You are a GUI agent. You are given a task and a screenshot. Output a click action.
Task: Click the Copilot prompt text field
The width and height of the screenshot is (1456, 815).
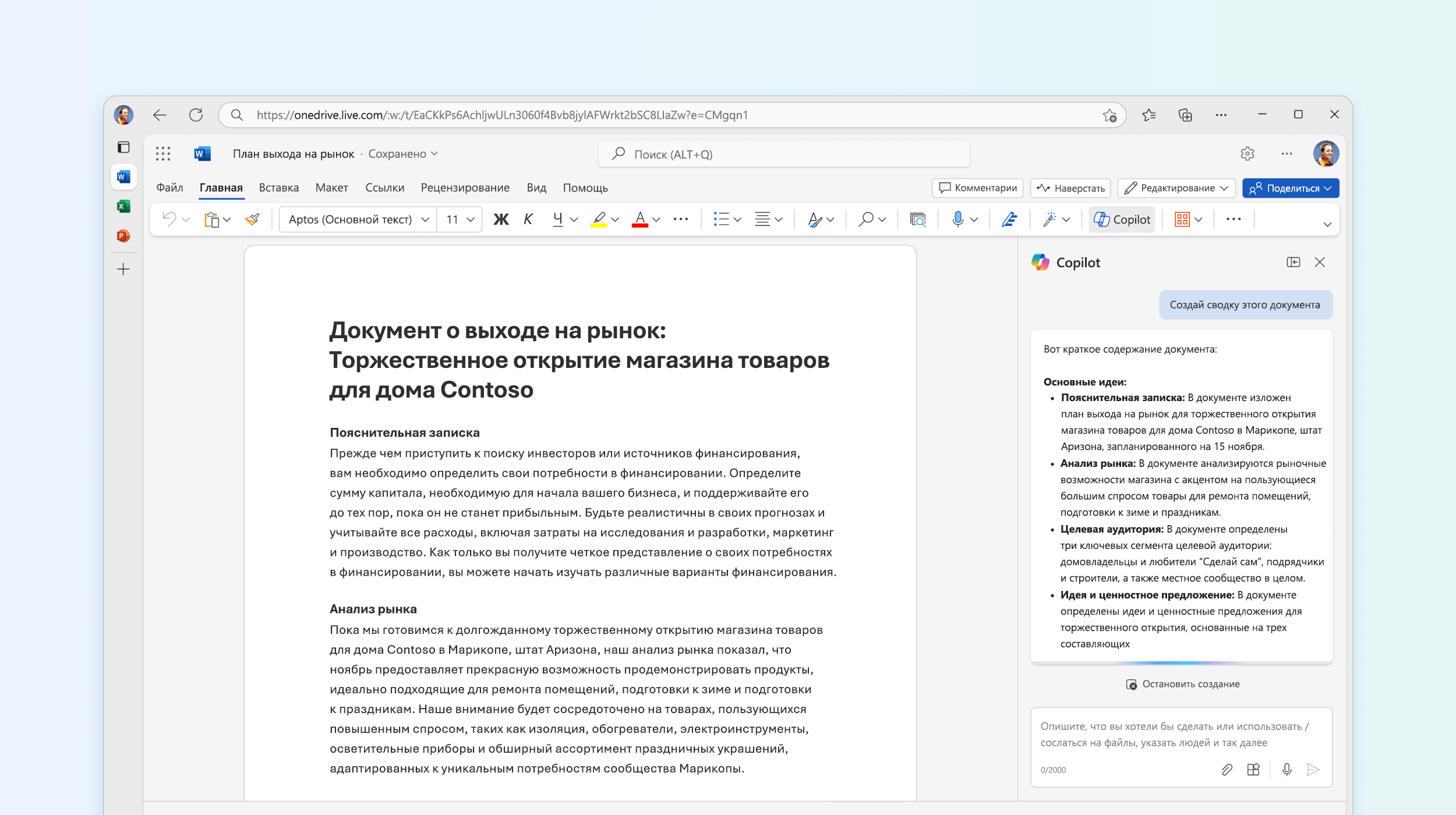click(x=1181, y=735)
